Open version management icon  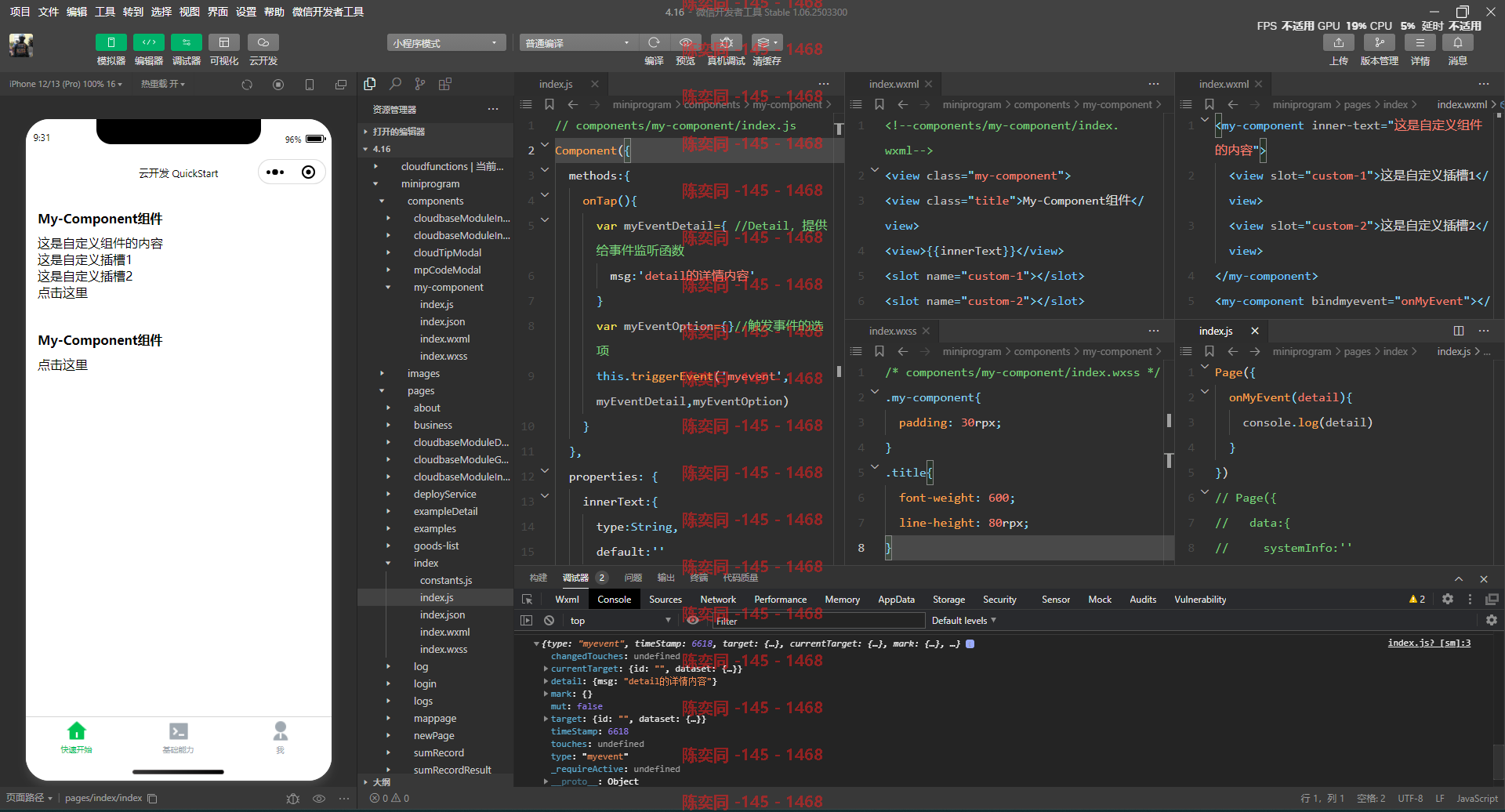point(1380,42)
